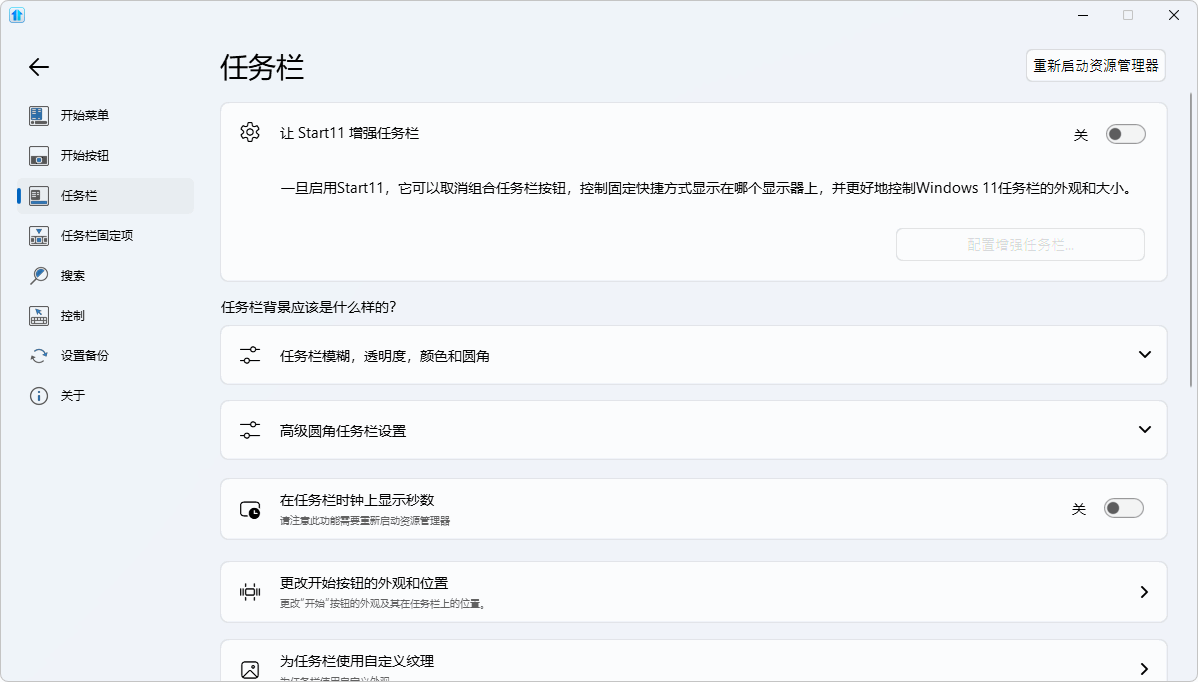Click 重新启动资源管理器 button
The width and height of the screenshot is (1198, 682).
point(1095,66)
